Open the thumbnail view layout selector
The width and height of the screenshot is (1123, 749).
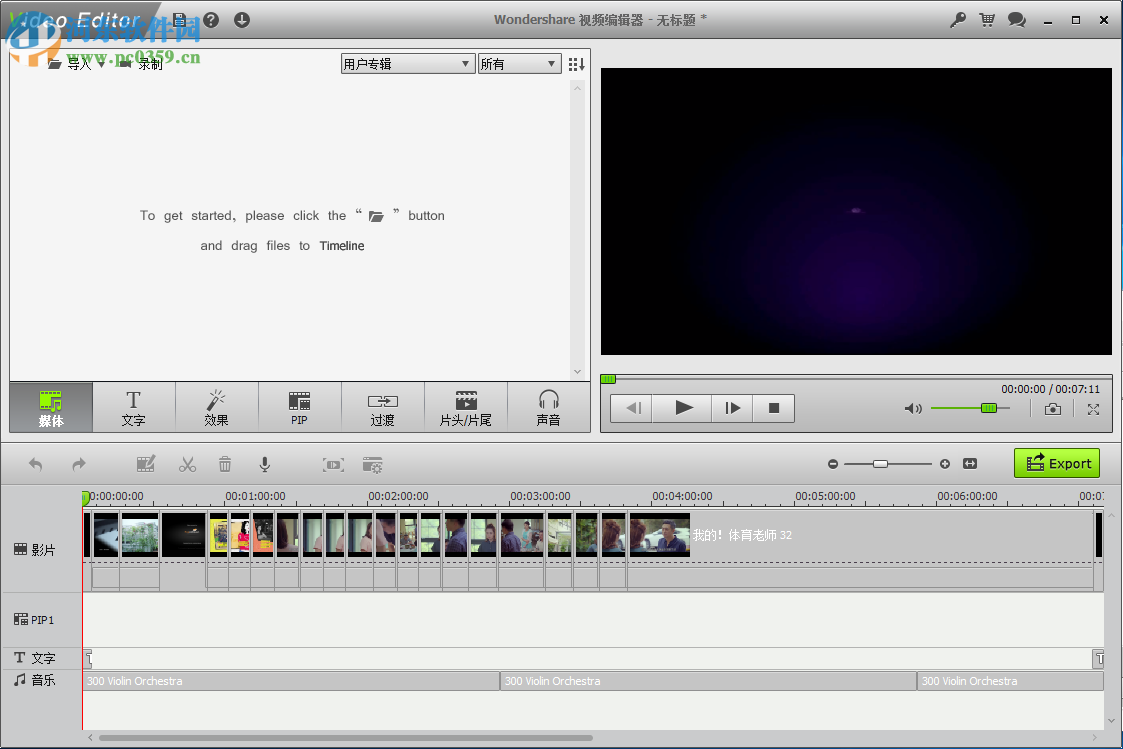576,63
